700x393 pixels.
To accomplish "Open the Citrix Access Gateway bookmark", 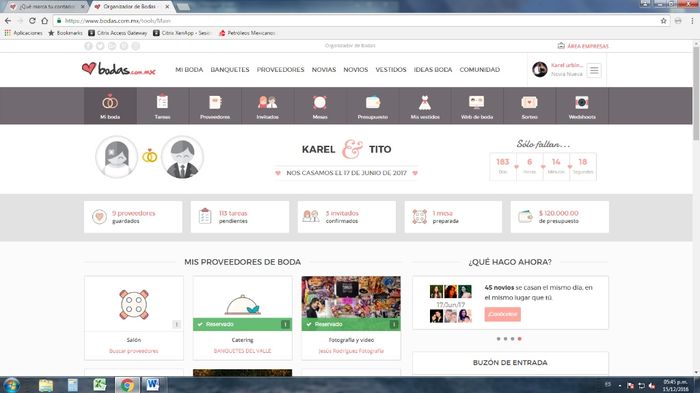I will coord(117,33).
